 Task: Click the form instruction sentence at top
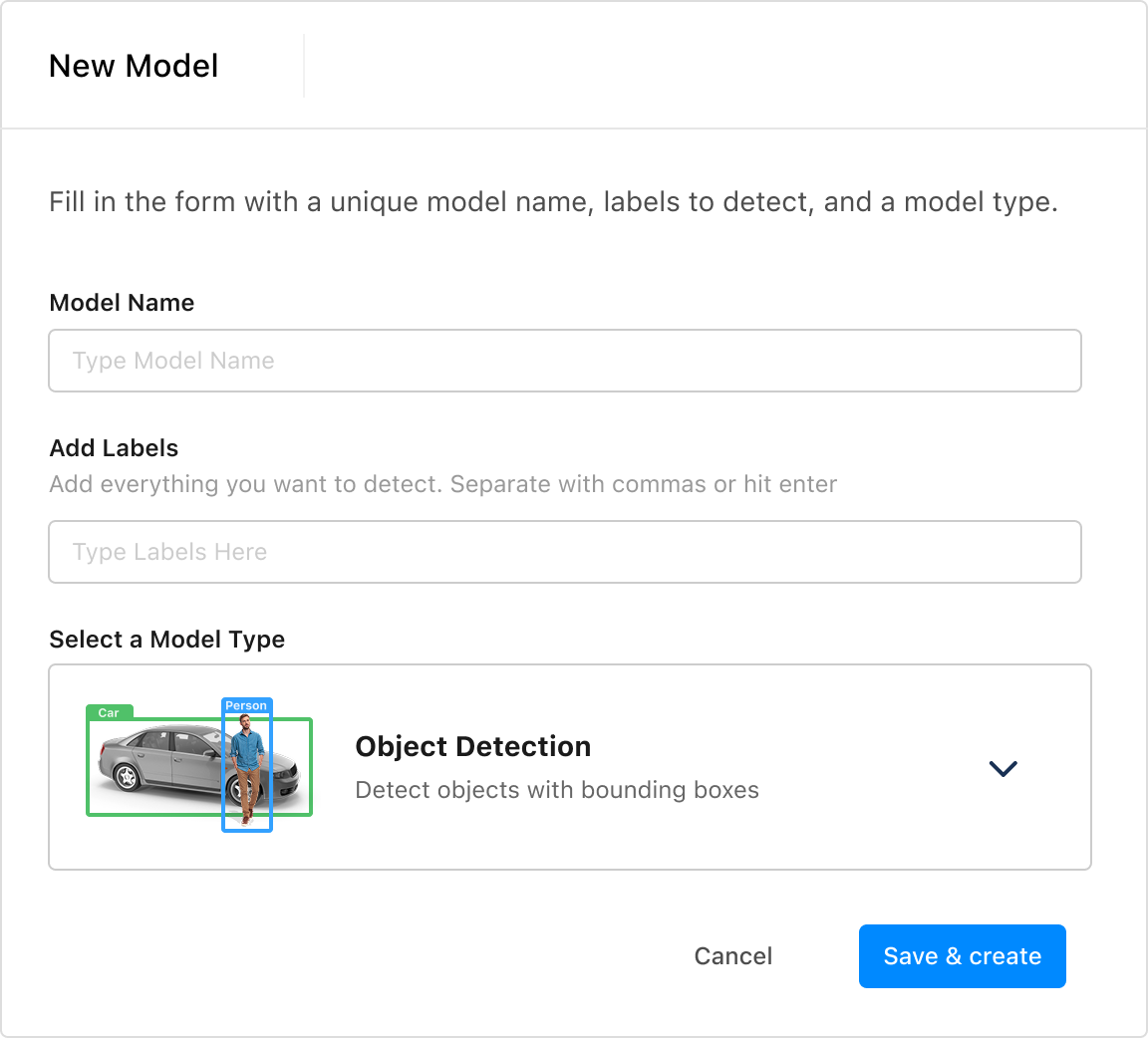[x=553, y=202]
